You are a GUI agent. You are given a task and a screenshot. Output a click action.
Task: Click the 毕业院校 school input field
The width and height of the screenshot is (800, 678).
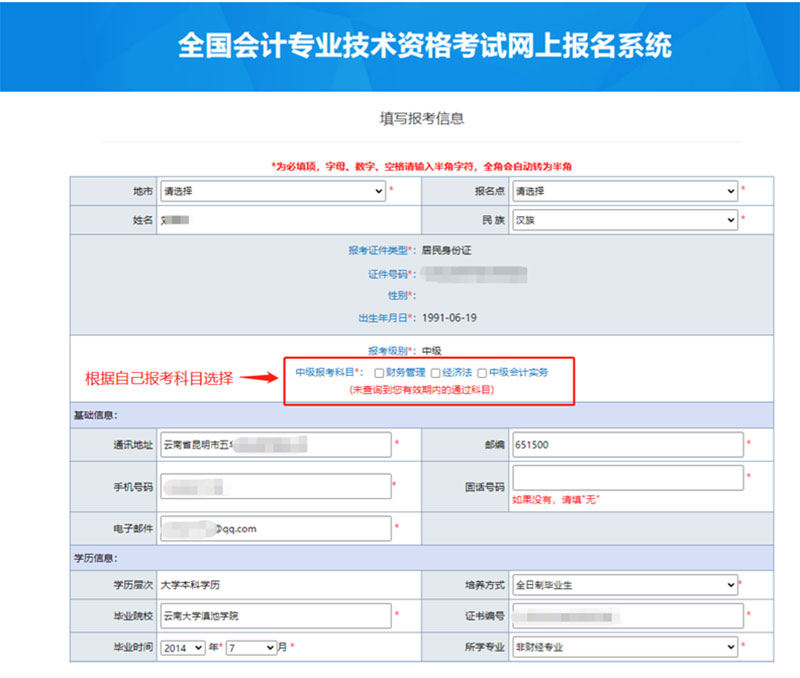tap(274, 615)
